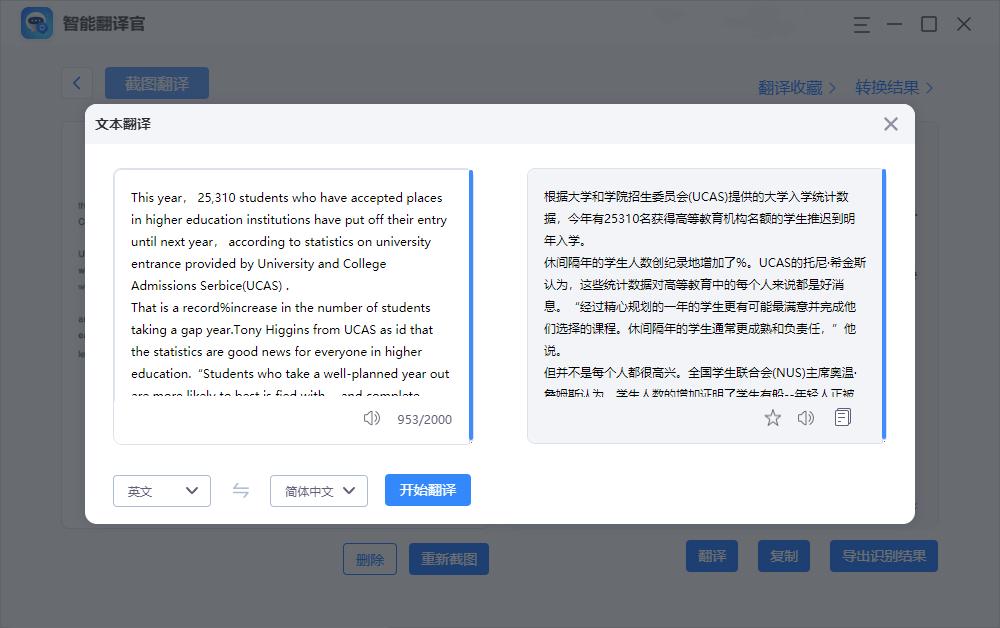The height and width of the screenshot is (628, 1000).
Task: Click the 删除 button
Action: click(x=370, y=559)
